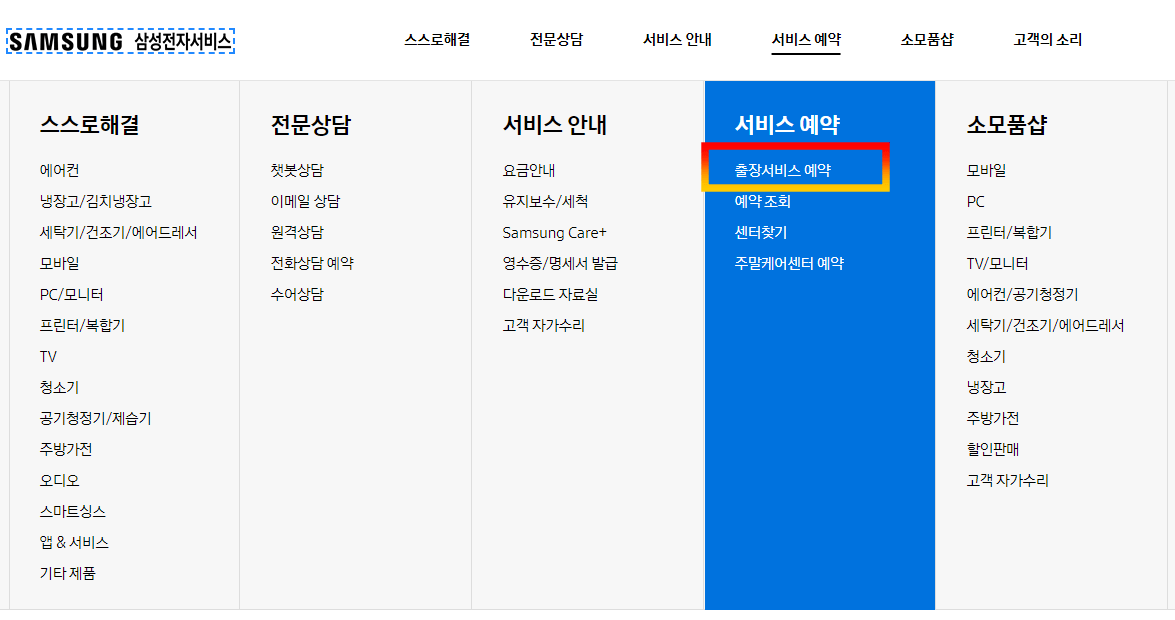Open 예약 조회 link

coord(762,201)
